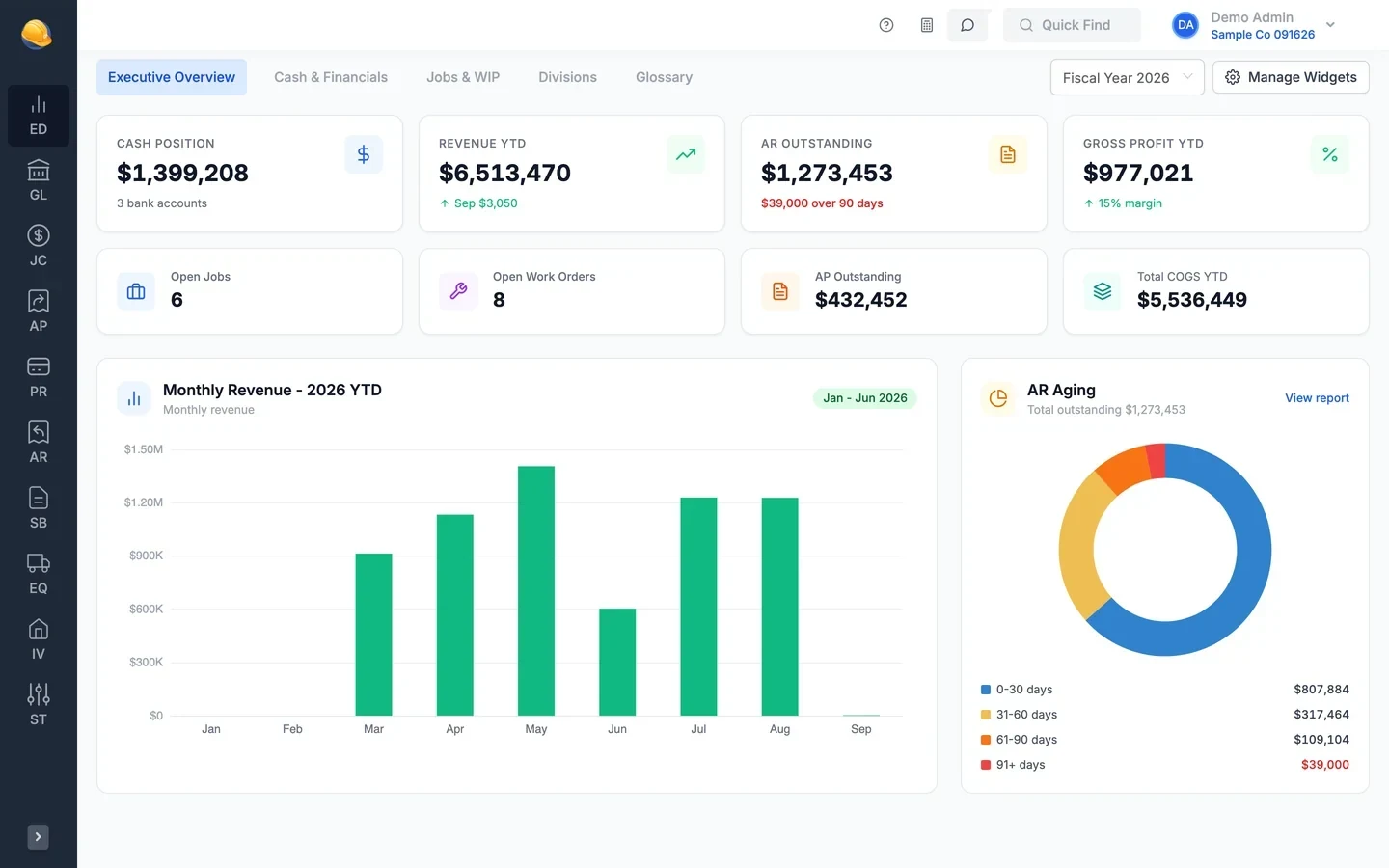Image resolution: width=1389 pixels, height=868 pixels.
Task: Open the Glossary tab
Action: (664, 77)
